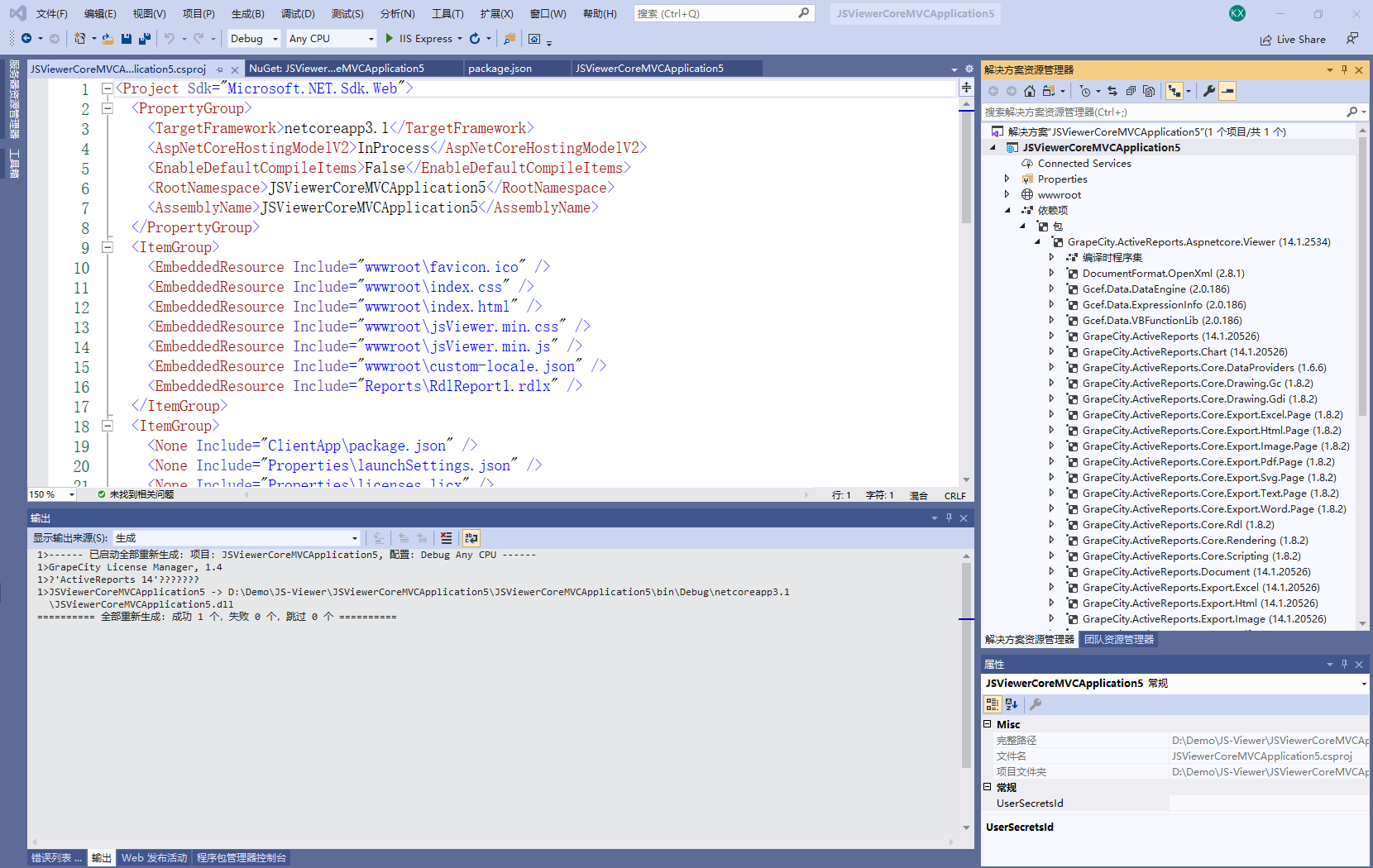Undo the last edit
The width and height of the screenshot is (1373, 868).
169,39
